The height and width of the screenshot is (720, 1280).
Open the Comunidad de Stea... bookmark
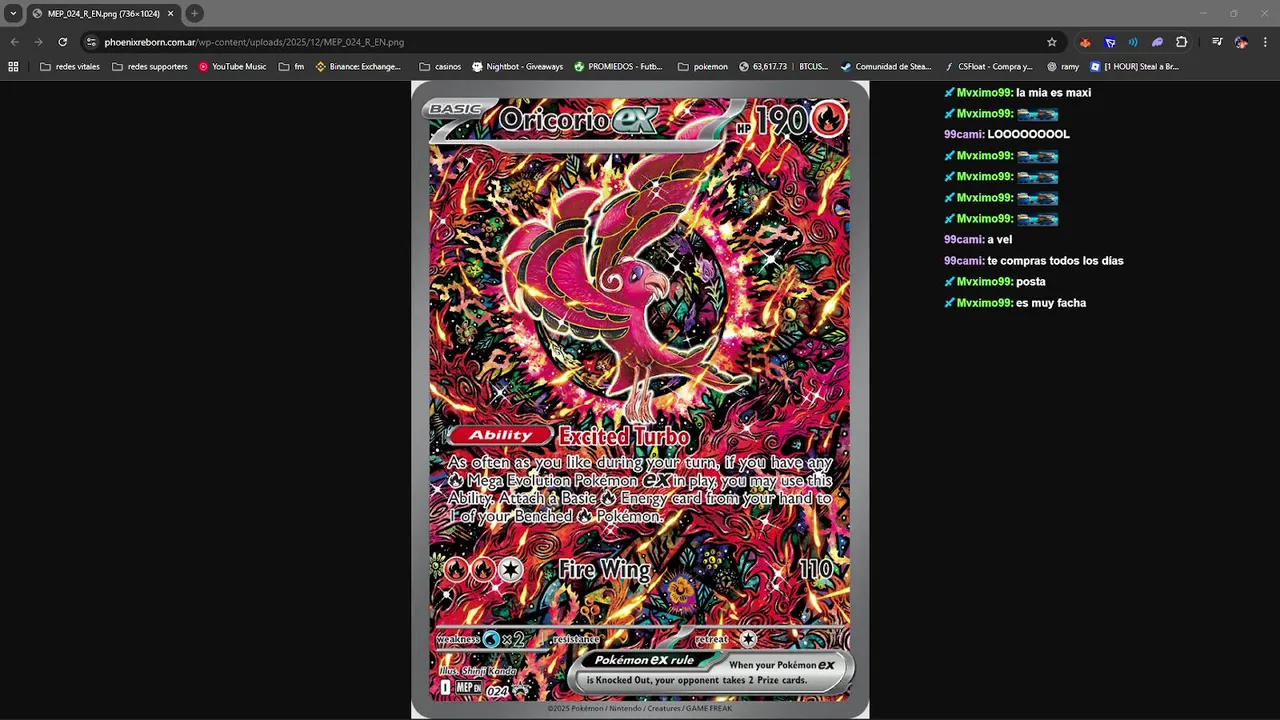point(885,67)
